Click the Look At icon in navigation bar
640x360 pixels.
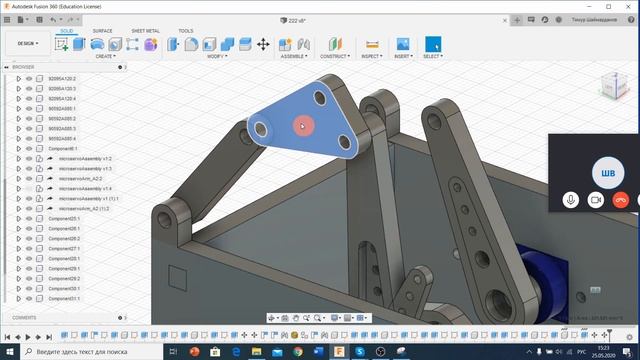pyautogui.click(x=285, y=318)
